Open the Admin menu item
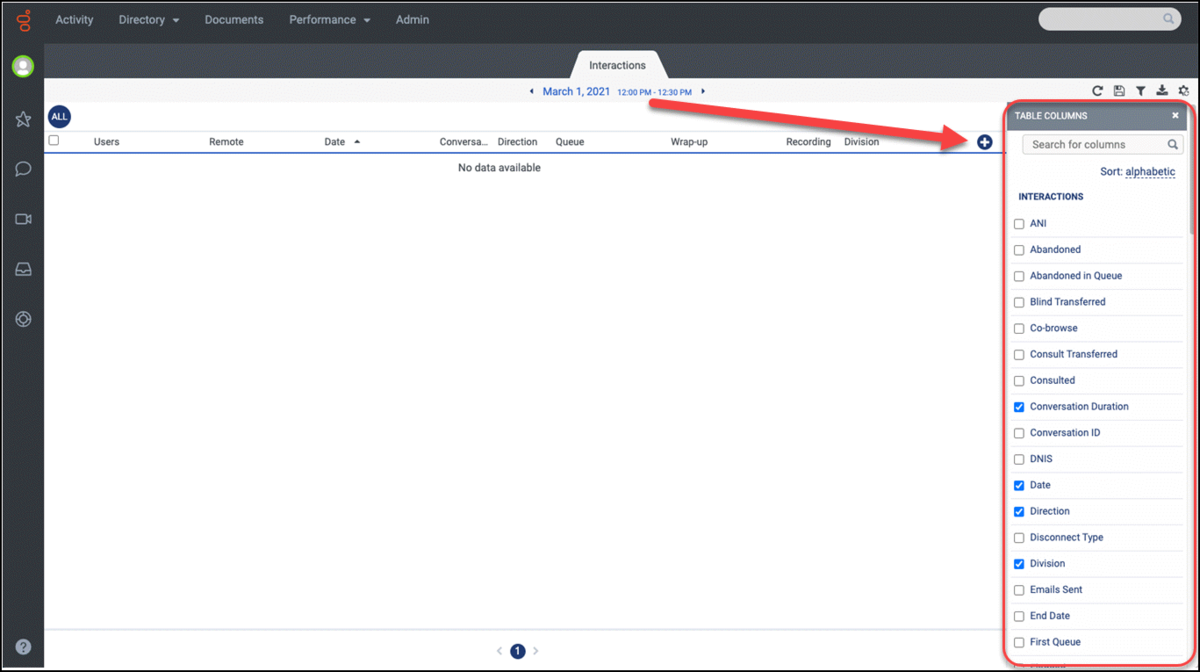1200x672 pixels. [x=412, y=20]
